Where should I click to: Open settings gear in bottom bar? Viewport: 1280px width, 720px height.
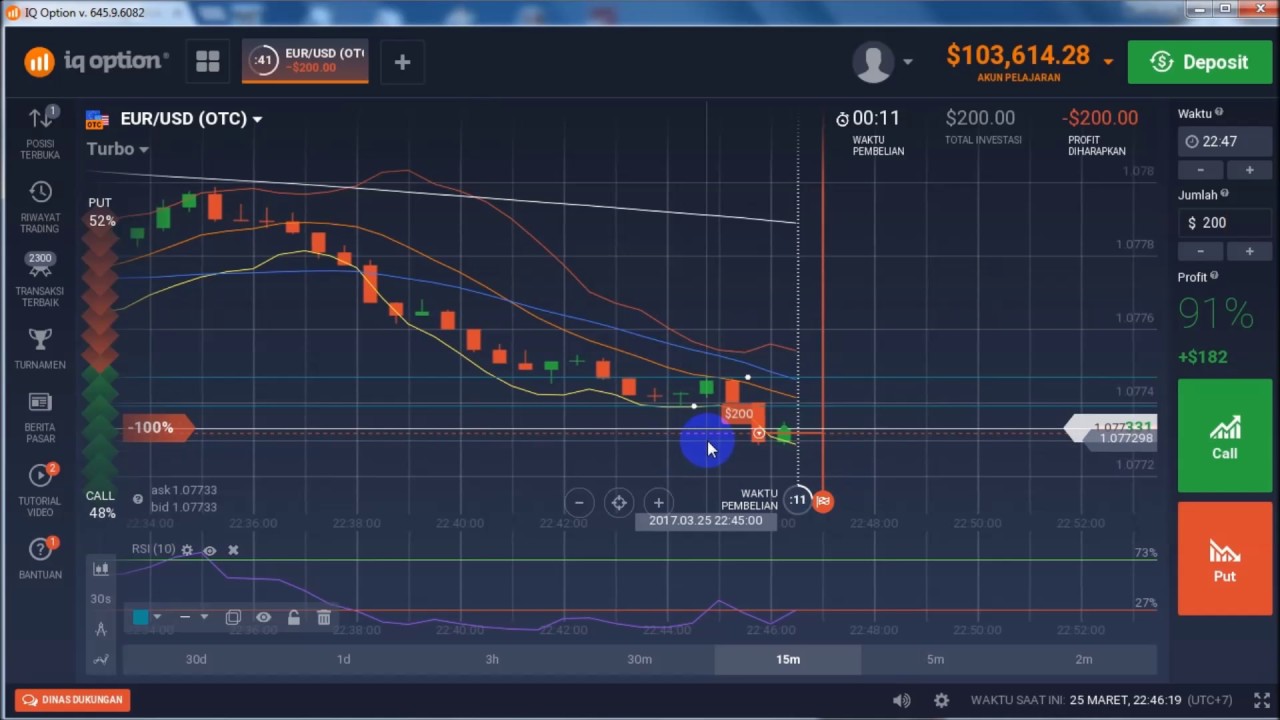941,700
